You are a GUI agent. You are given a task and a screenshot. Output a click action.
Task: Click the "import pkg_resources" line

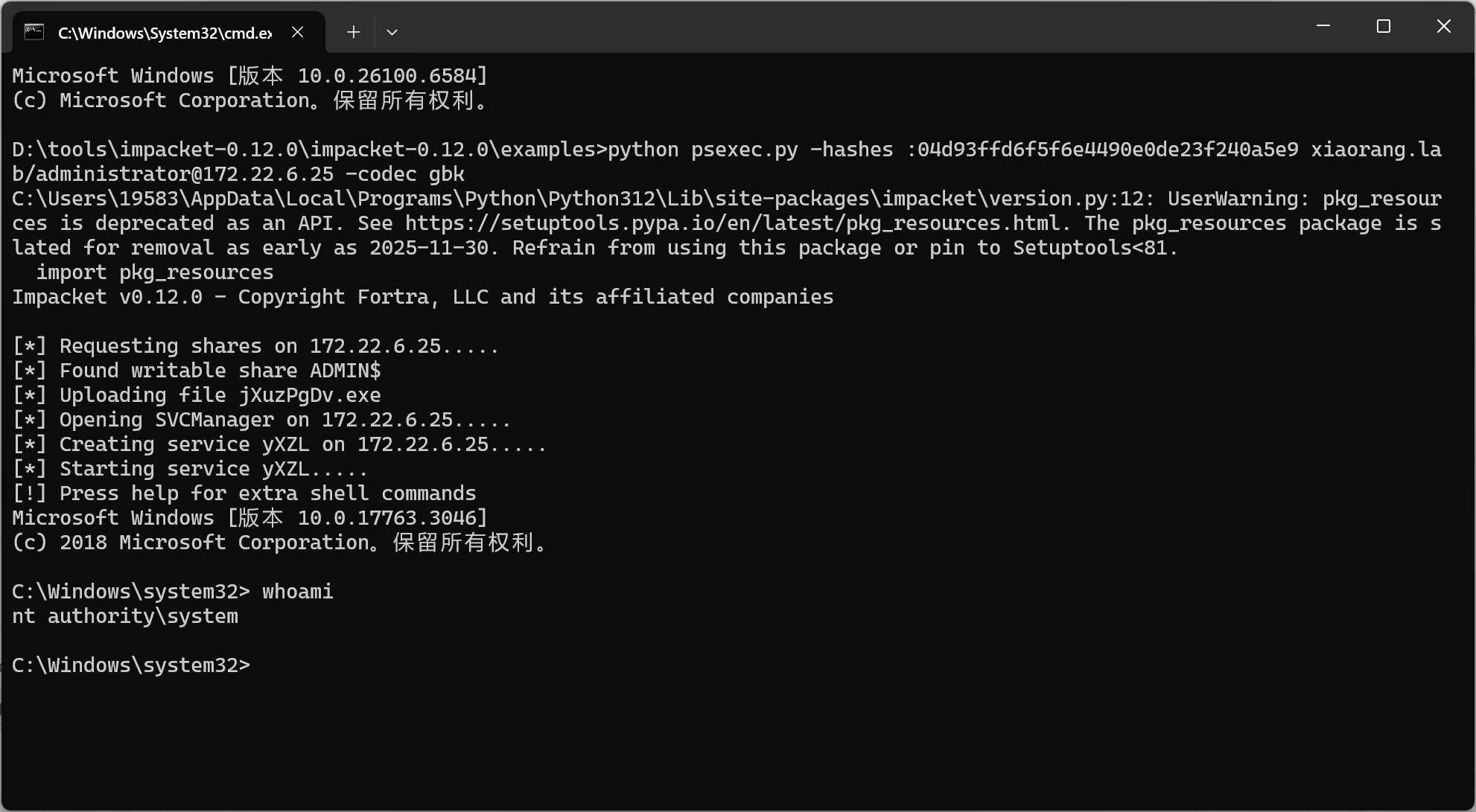[x=155, y=272]
